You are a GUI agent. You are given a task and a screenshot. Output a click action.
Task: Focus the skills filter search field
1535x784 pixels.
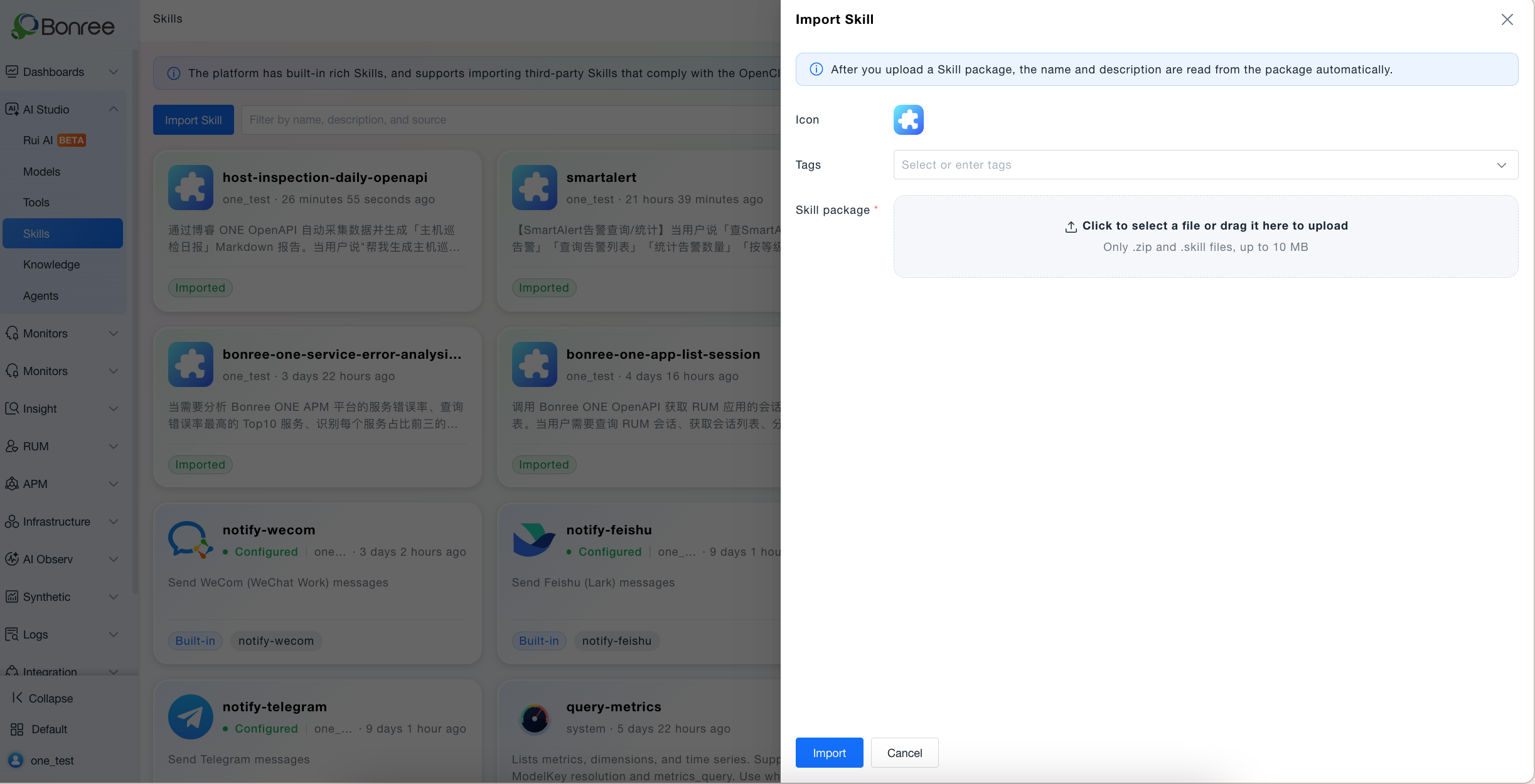point(511,120)
